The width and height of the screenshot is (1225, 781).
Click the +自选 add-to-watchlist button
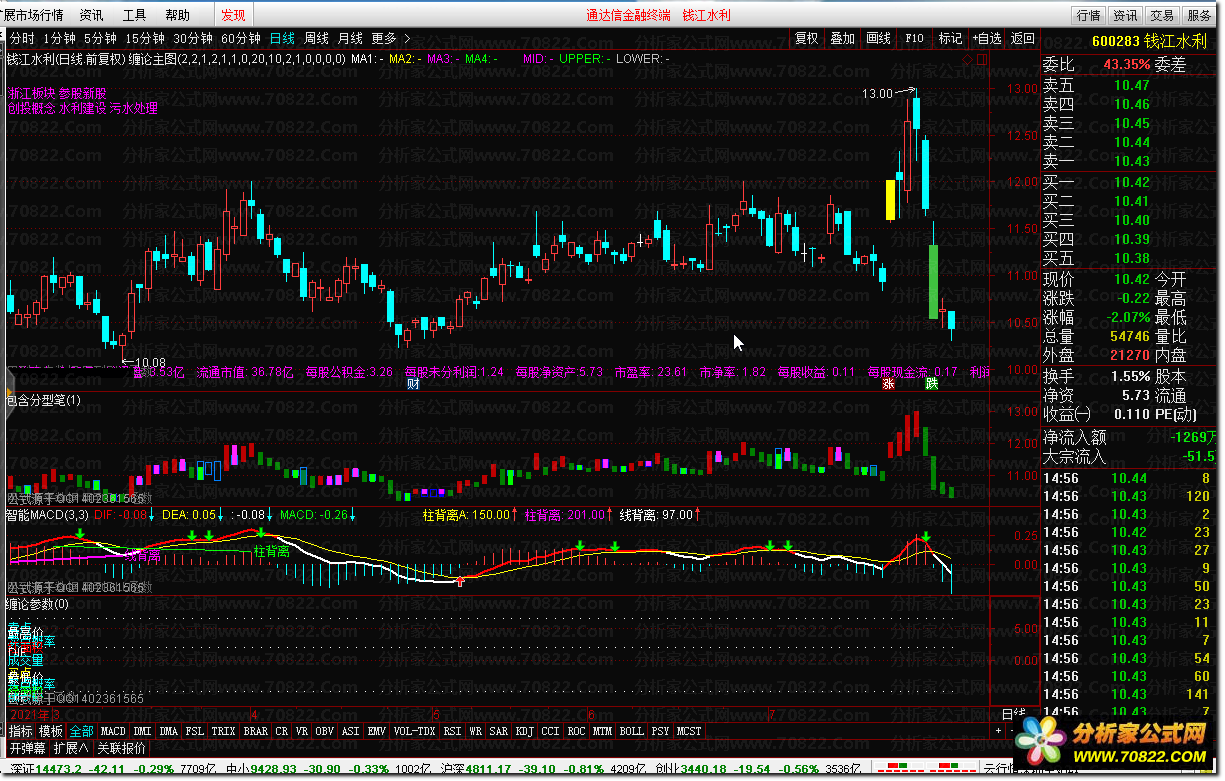point(985,38)
